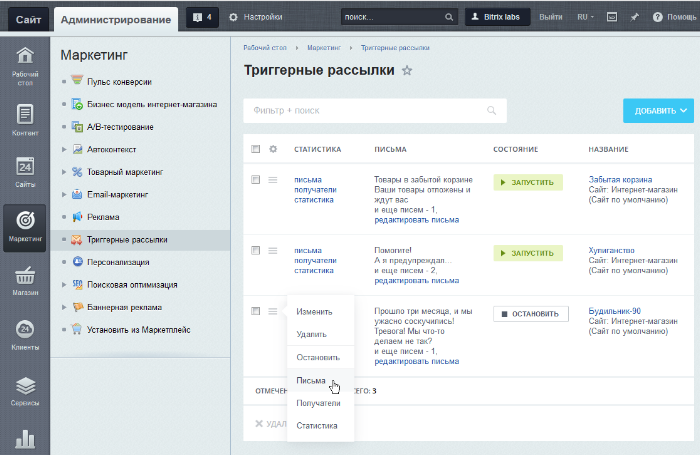700x455 pixels.
Task: Click редактировать письма for Будильник-90
Action: (417, 361)
